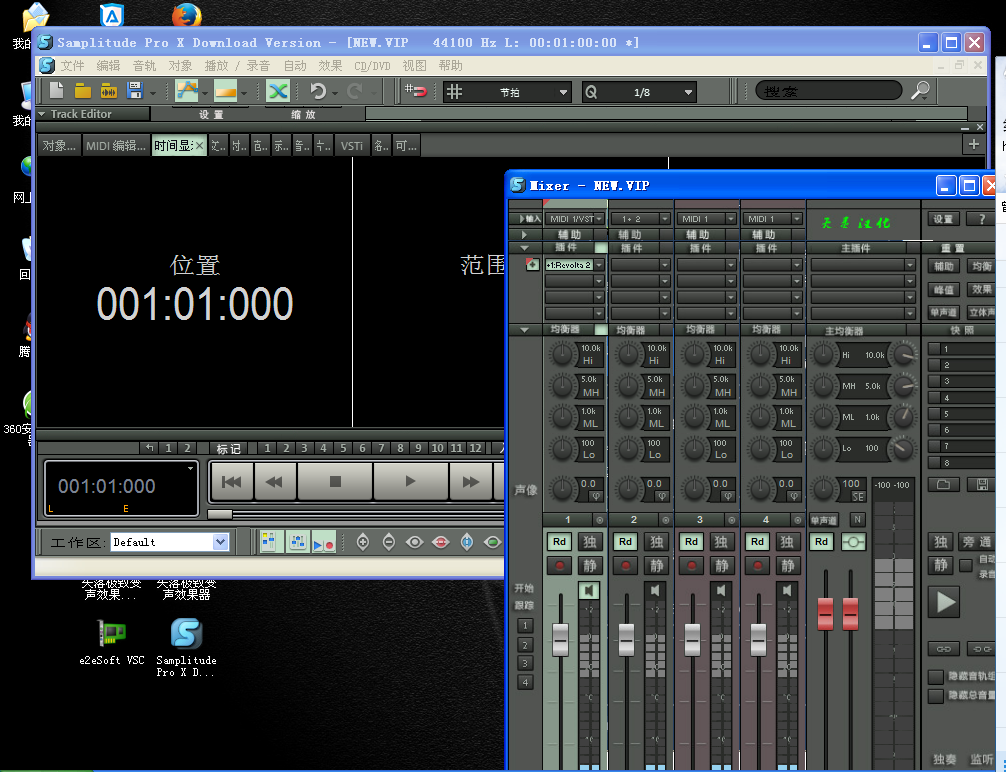
Task: Click the load audio file folder icon
Action: [x=108, y=91]
